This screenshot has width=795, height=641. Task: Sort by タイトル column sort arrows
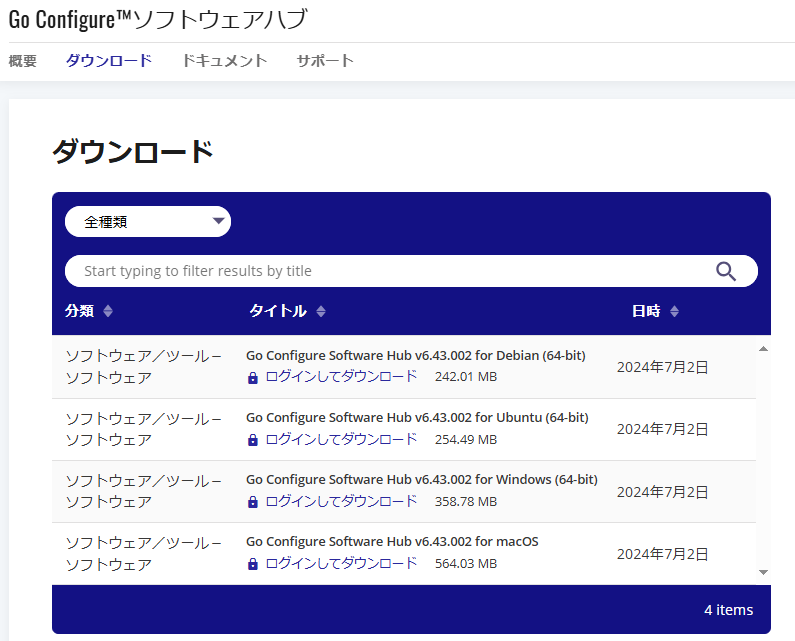321,311
